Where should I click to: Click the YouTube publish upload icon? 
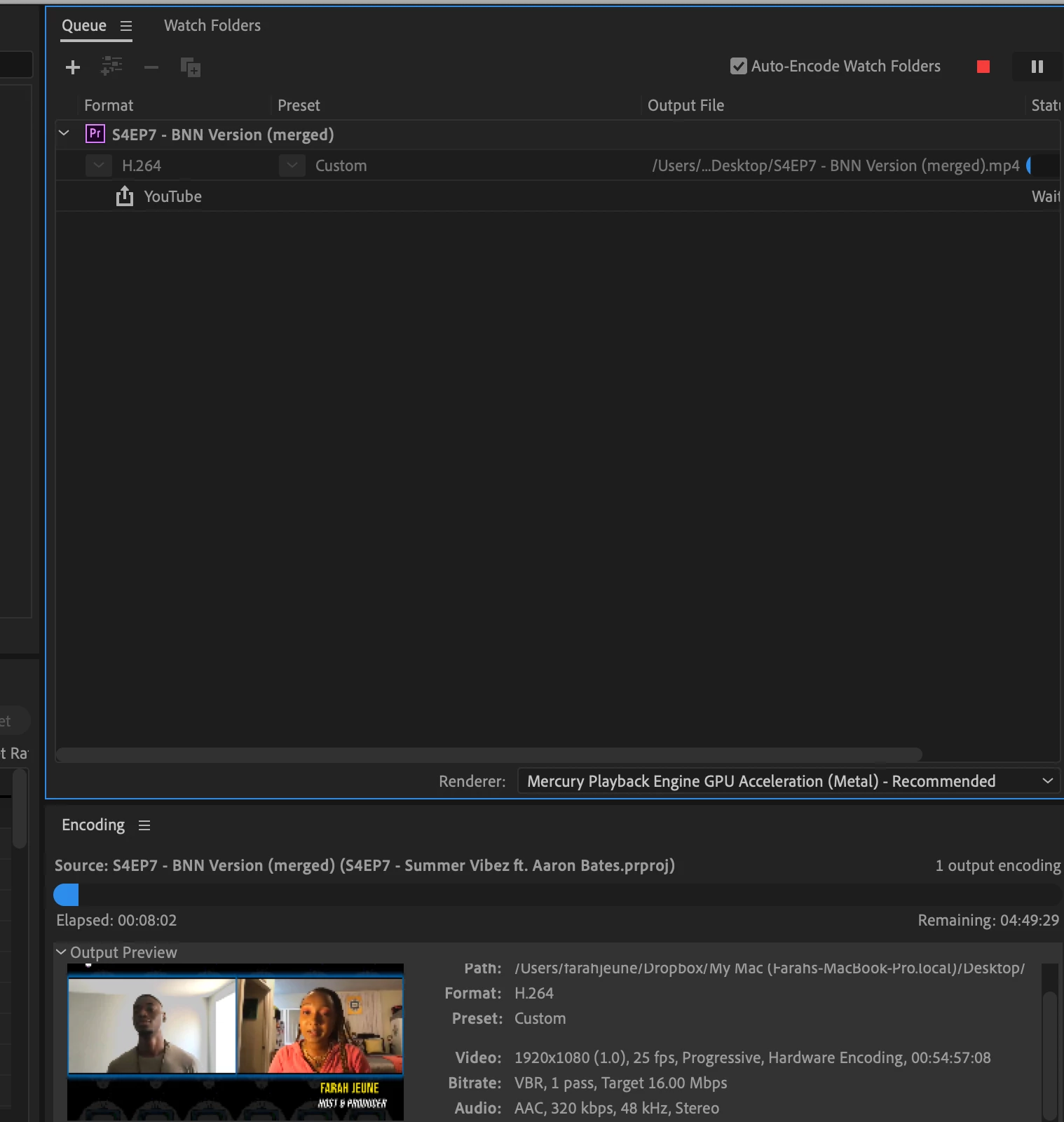(x=125, y=196)
